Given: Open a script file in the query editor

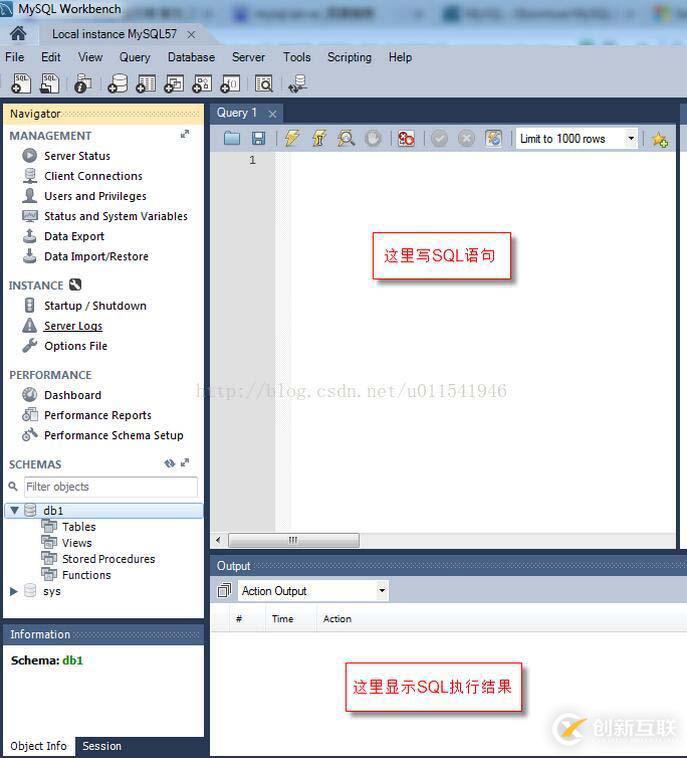Looking at the screenshot, I should pyautogui.click(x=232, y=139).
